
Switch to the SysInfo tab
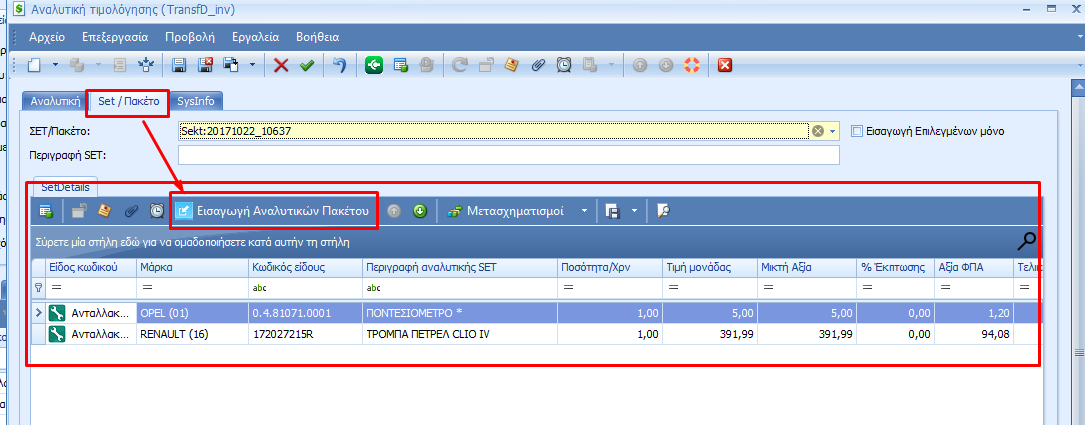pos(196,101)
